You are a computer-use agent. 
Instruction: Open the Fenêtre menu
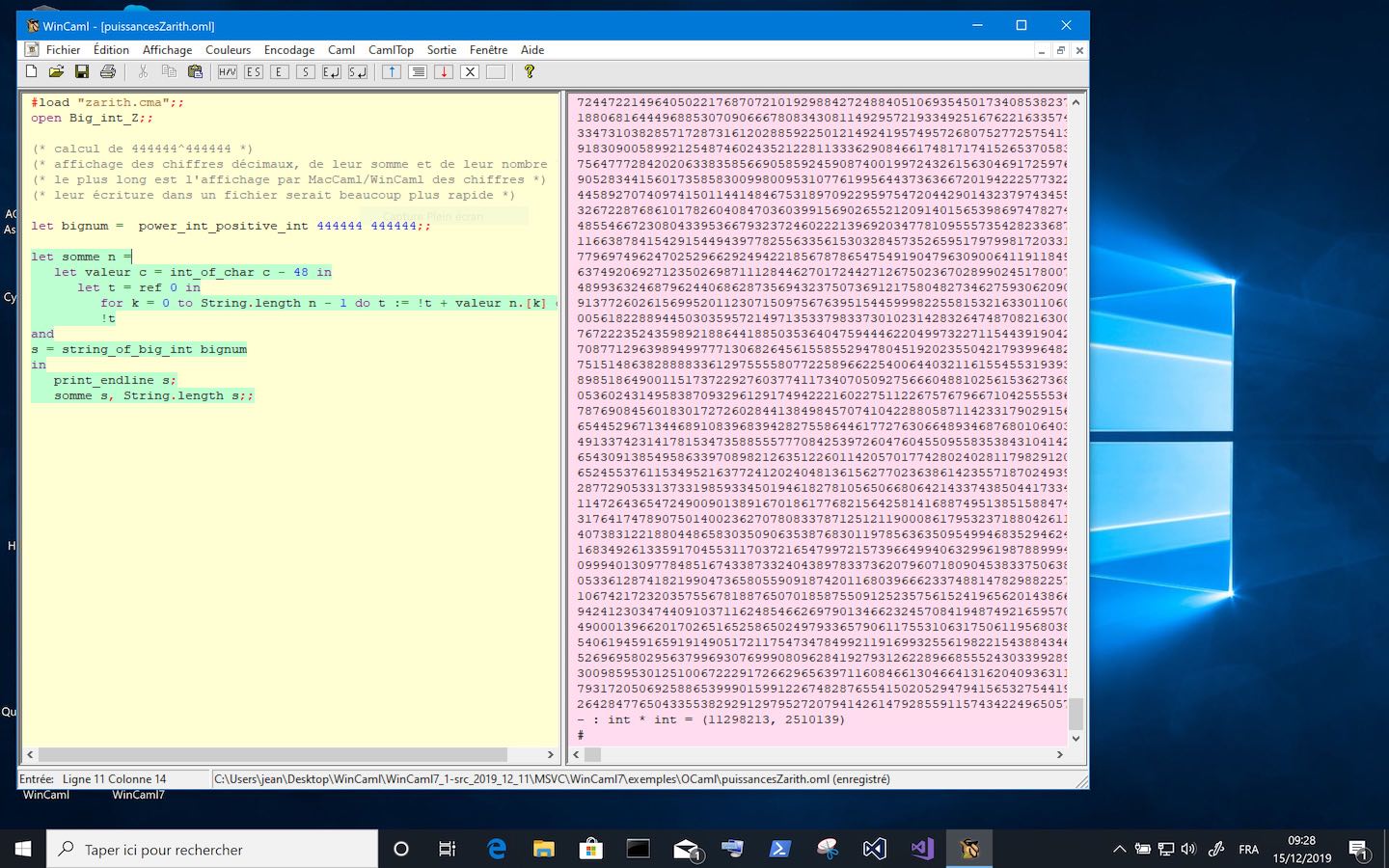pyautogui.click(x=488, y=50)
